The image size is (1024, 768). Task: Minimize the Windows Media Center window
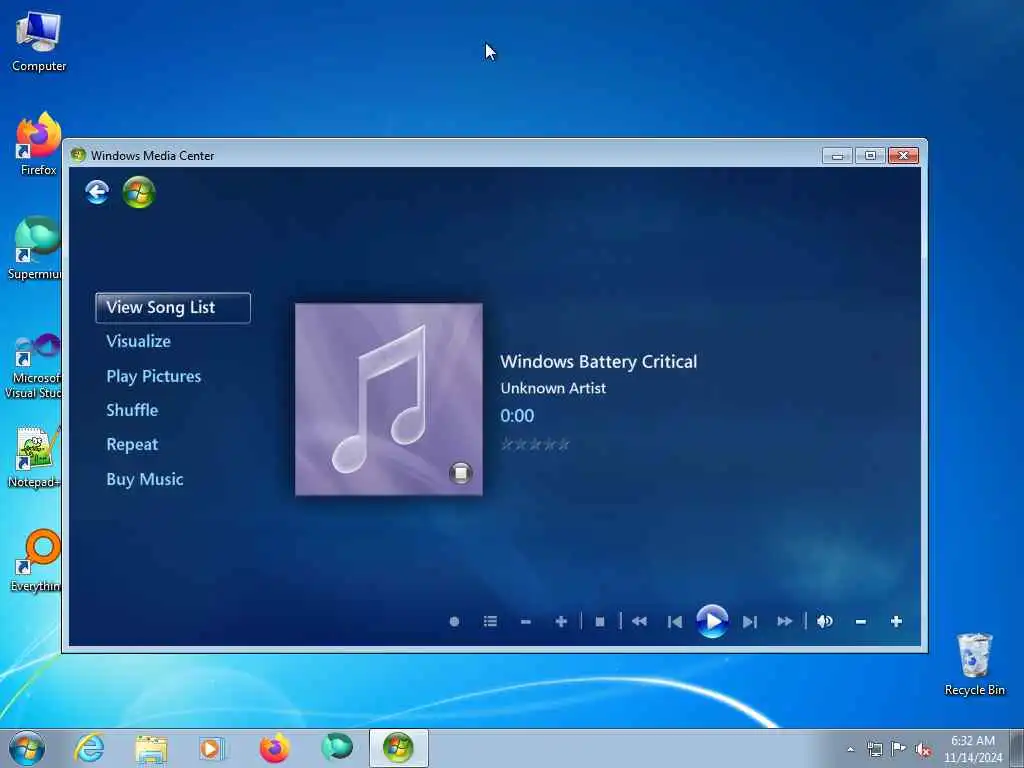[837, 155]
